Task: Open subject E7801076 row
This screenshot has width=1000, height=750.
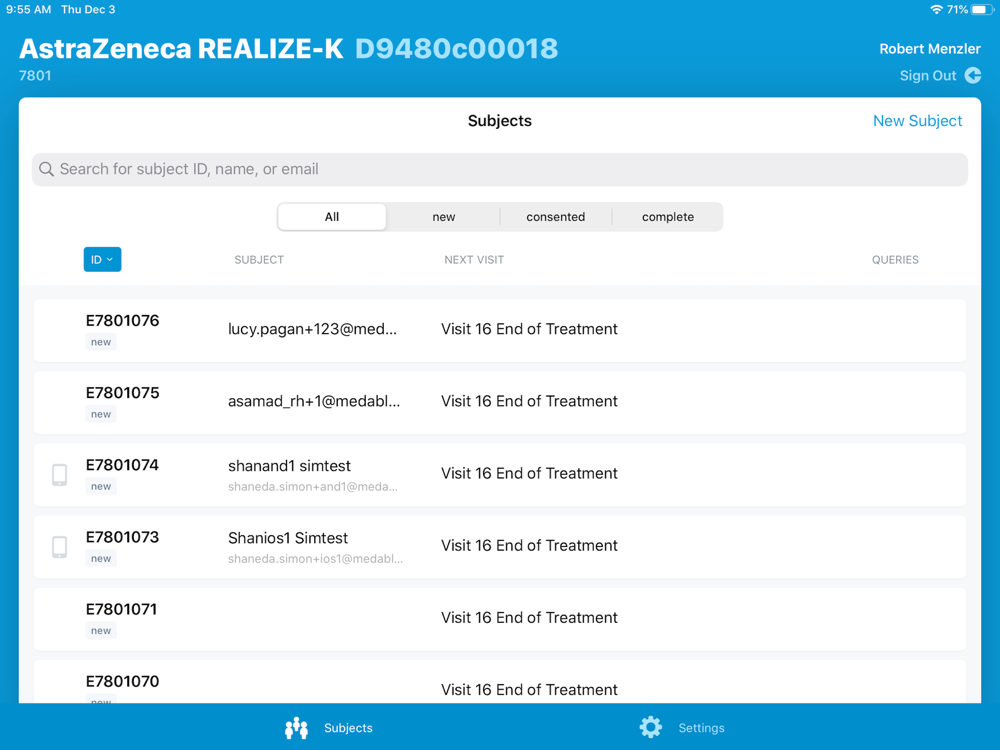Action: point(500,330)
